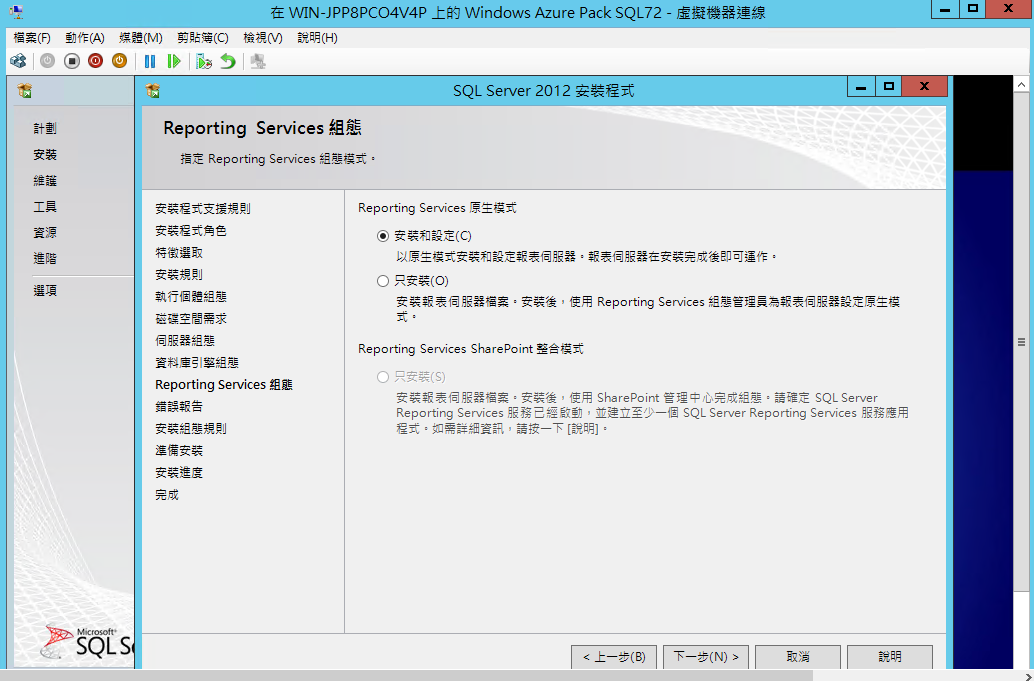Click the 執行個體組態 step
Screen dimensions: 1034x681
click(x=191, y=297)
